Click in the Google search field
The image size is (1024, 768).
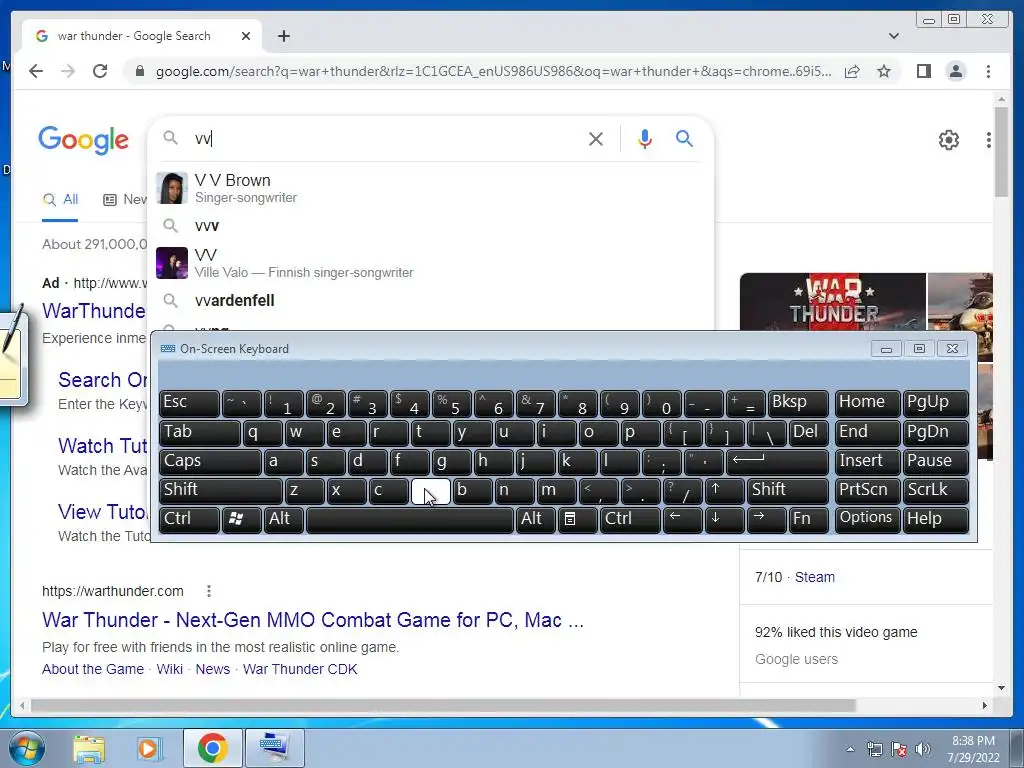click(x=385, y=138)
